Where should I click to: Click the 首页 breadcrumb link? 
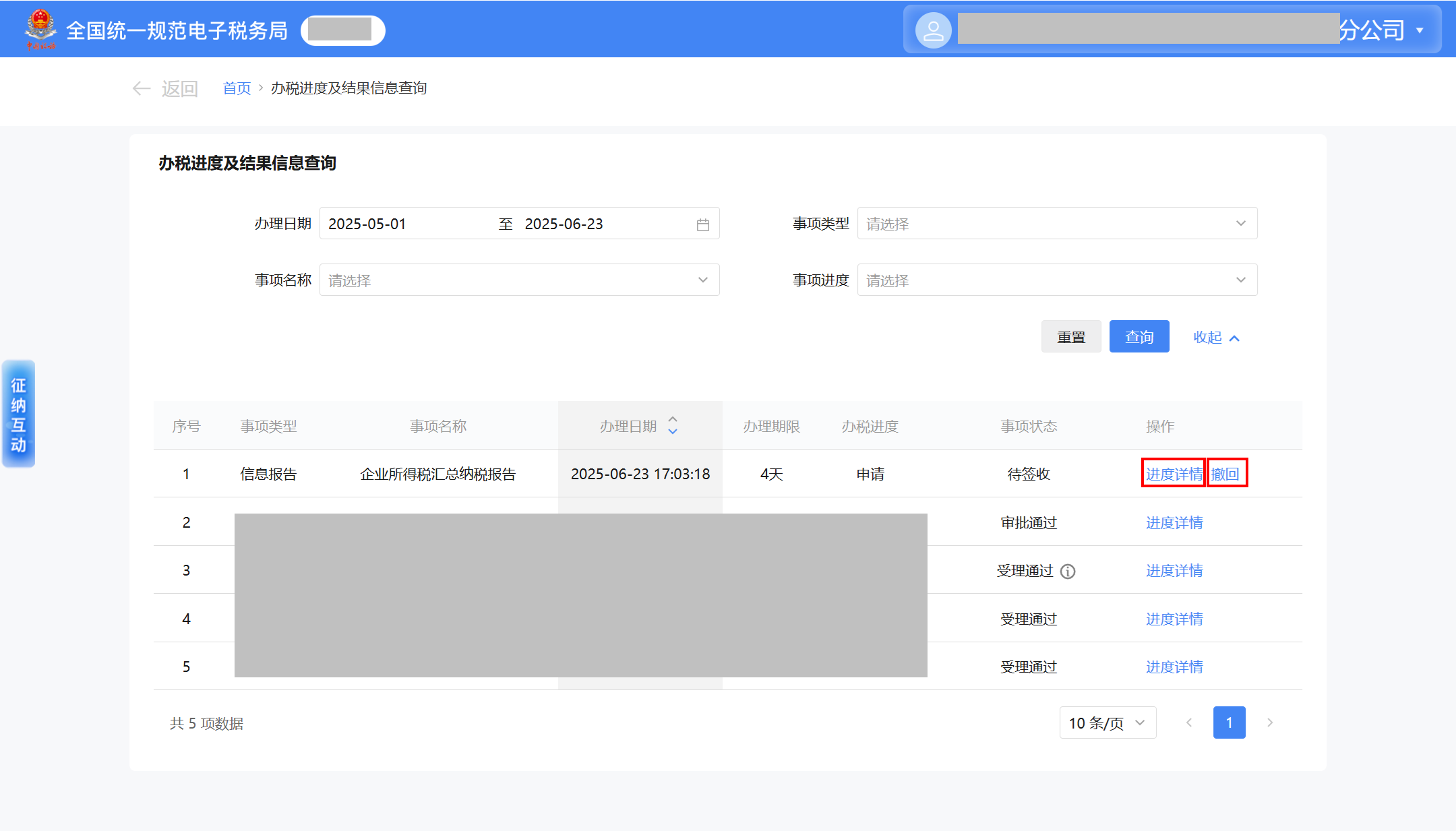tap(237, 88)
